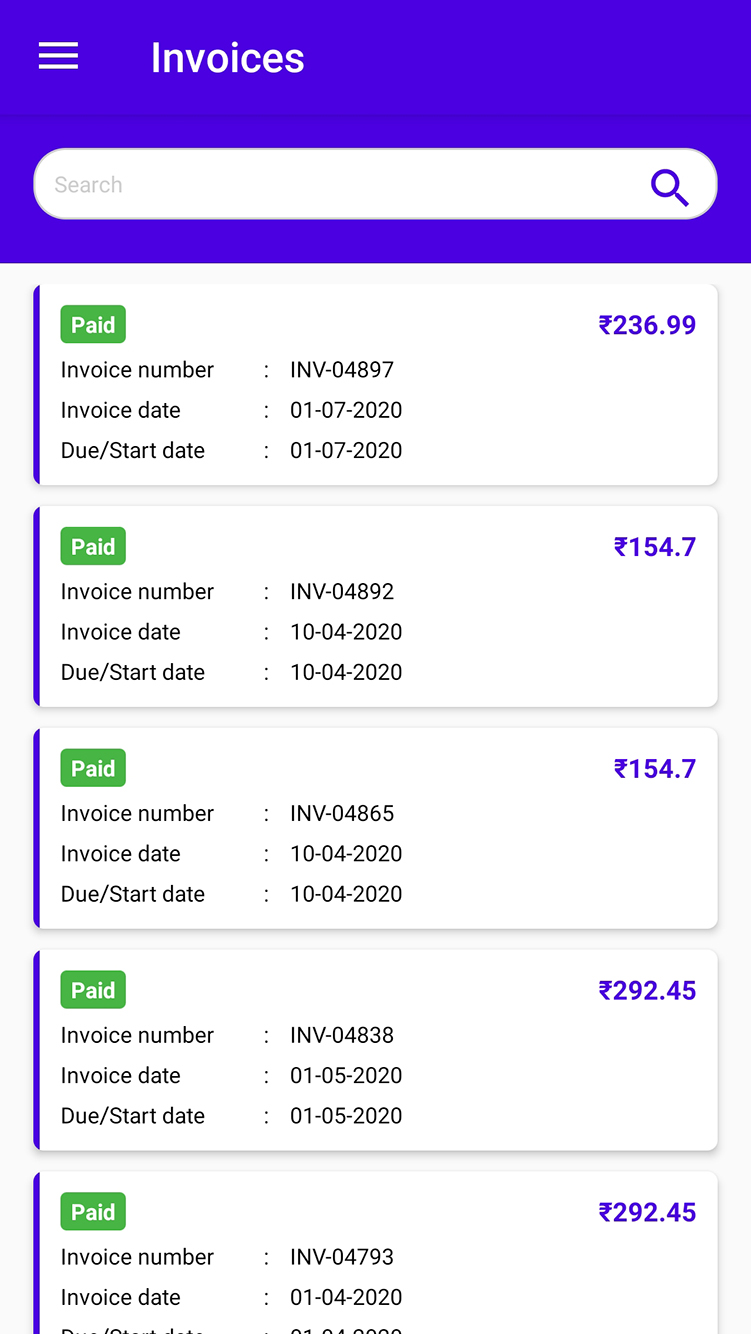Viewport: 751px width, 1334px height.
Task: Click the ₹154.7 amount for INV-04865
Action: pyautogui.click(x=654, y=769)
